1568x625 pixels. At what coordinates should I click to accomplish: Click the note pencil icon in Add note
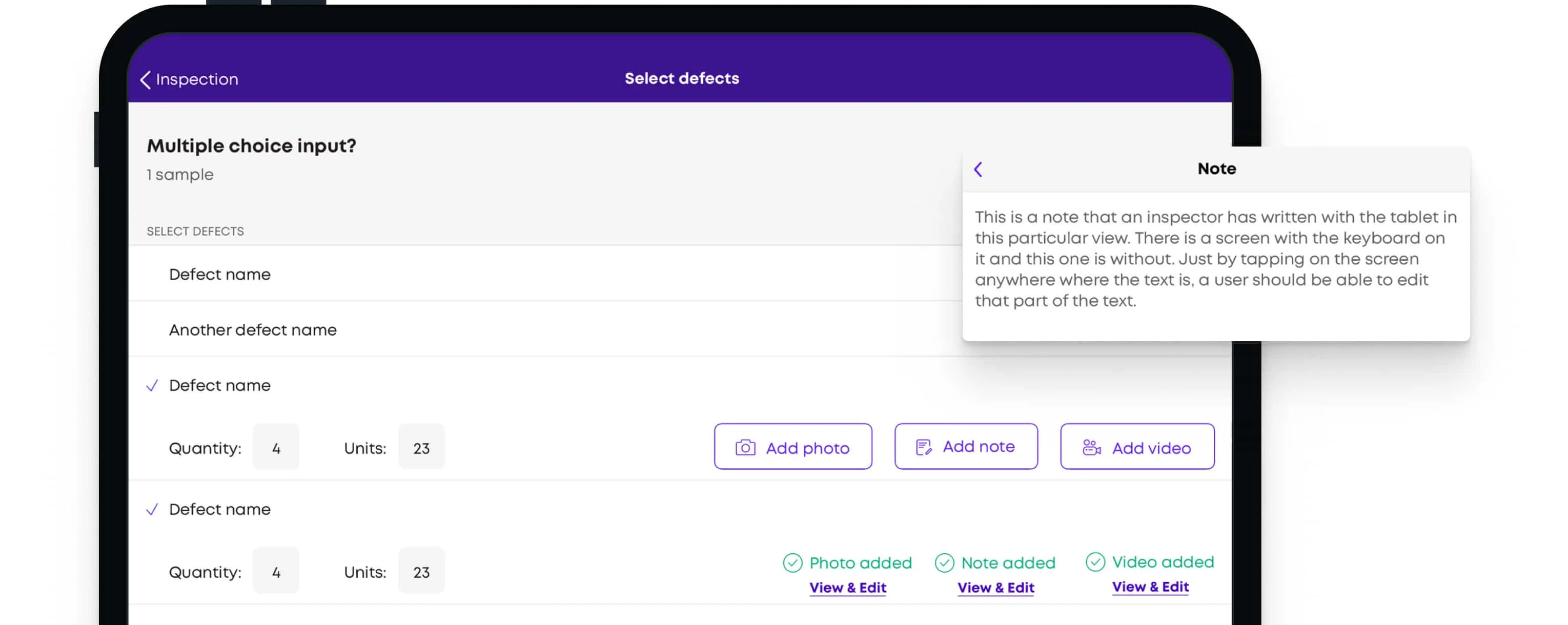(923, 447)
